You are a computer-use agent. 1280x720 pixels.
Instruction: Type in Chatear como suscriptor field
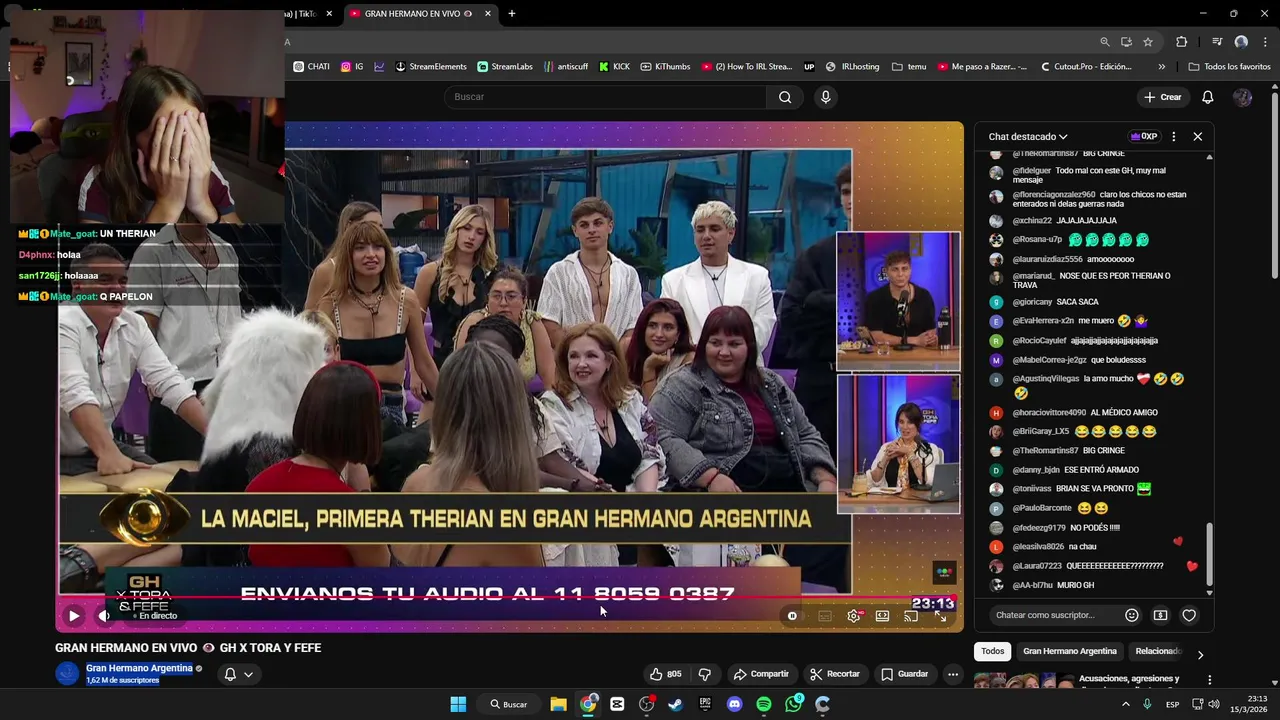[1055, 615]
